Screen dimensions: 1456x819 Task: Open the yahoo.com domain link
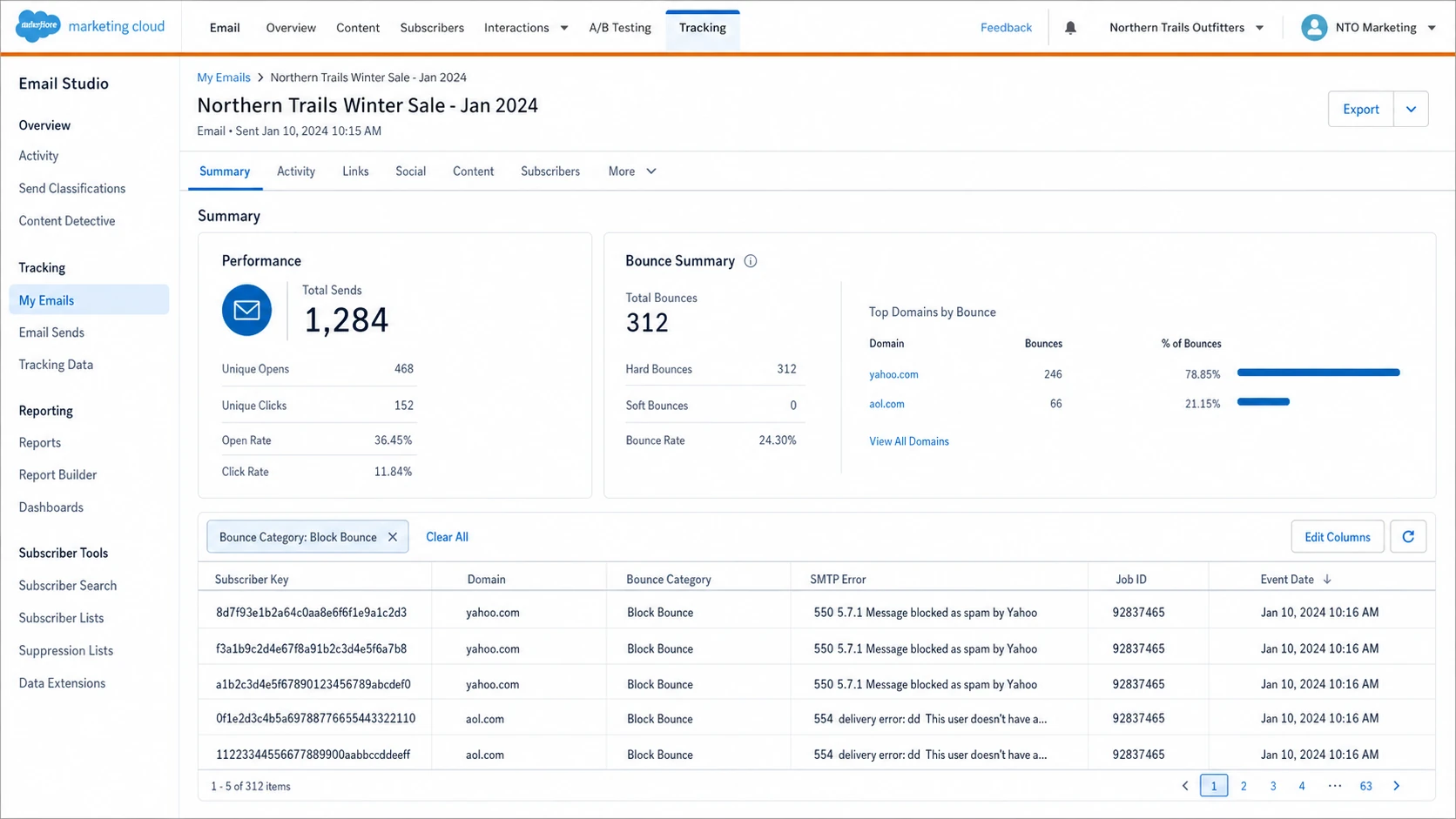click(893, 374)
